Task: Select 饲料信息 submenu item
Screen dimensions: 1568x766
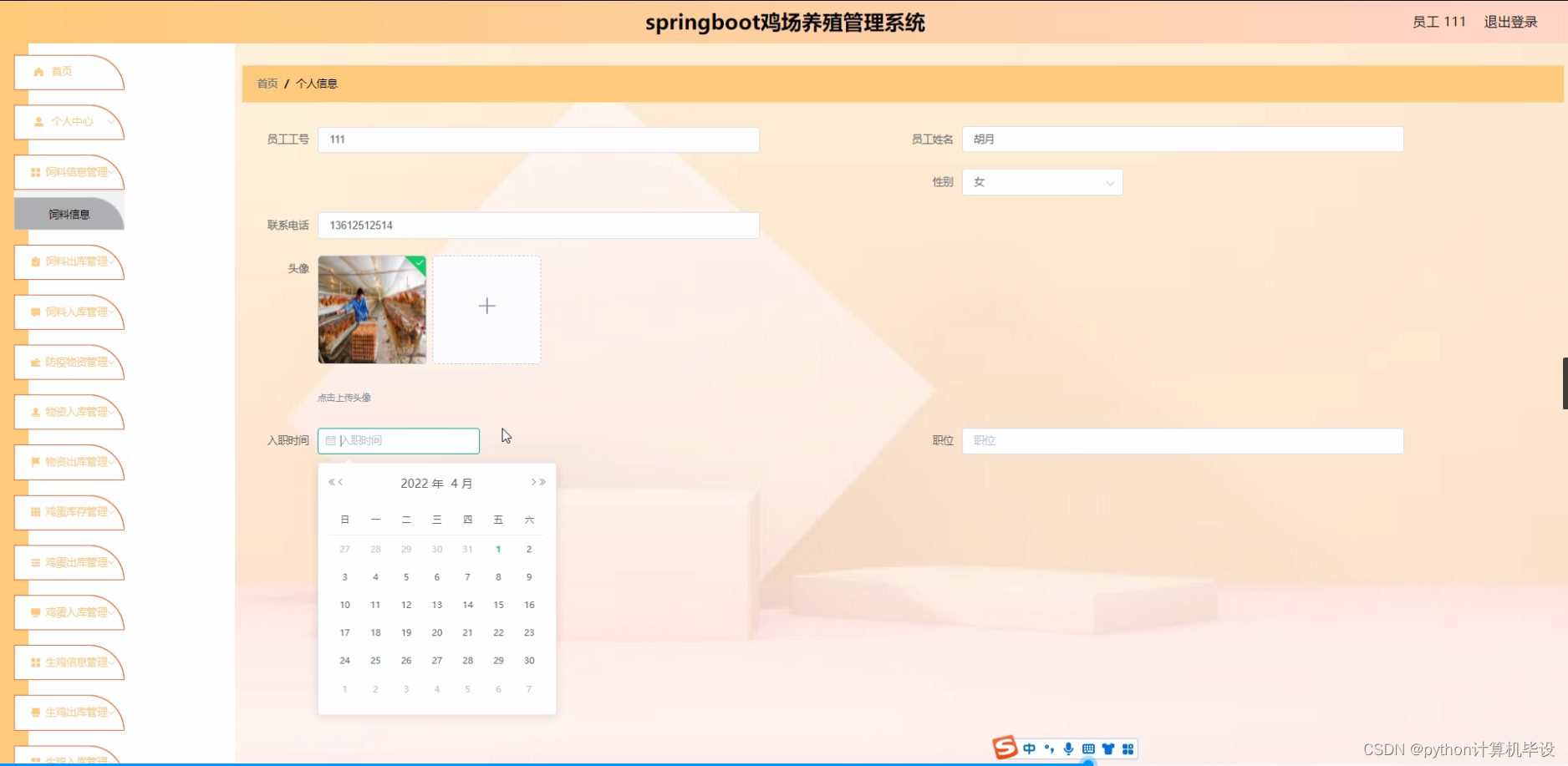Action: point(69,214)
